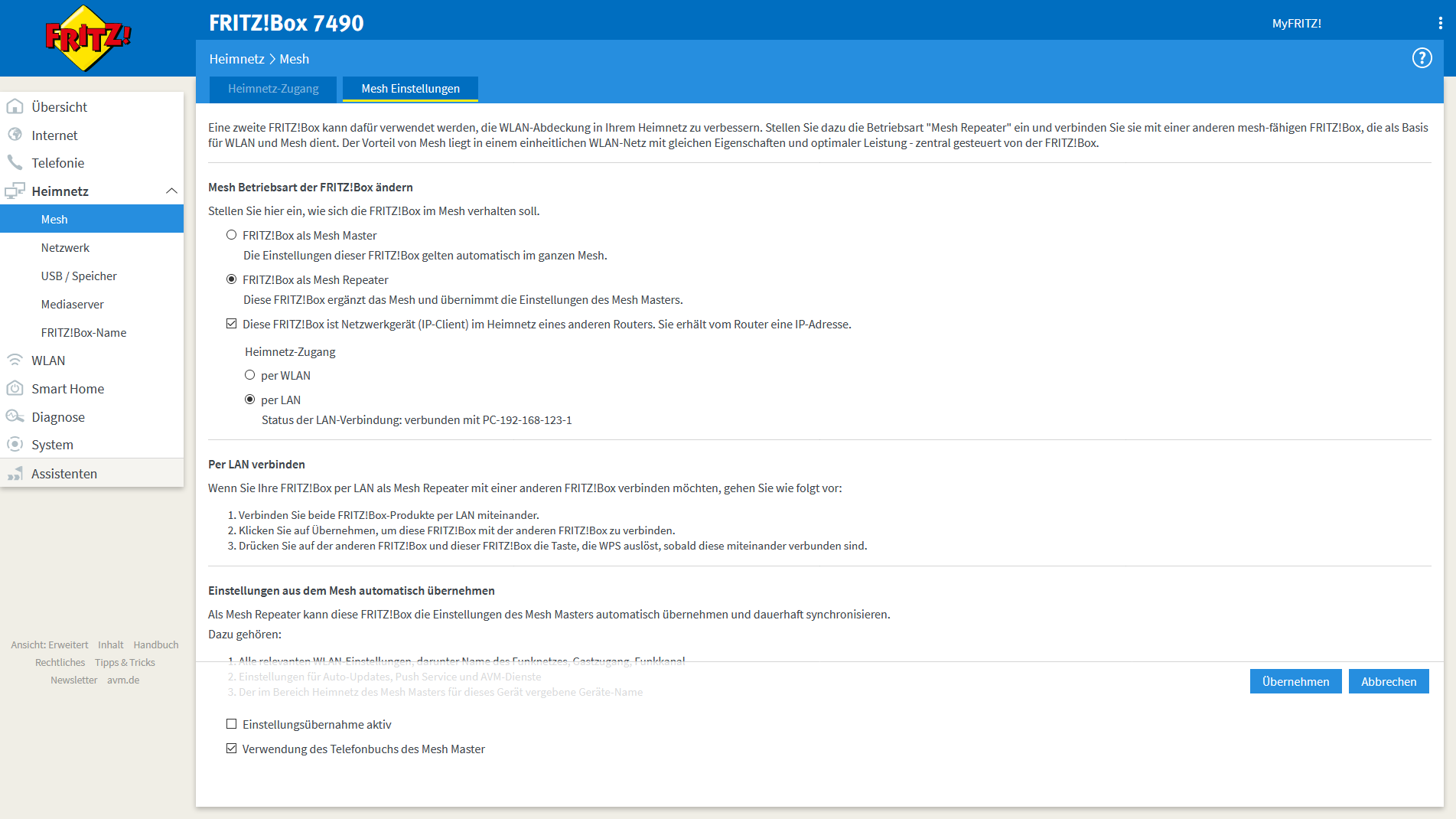This screenshot has width=1456, height=819.
Task: Open MyFRITZ! link in header
Action: click(1296, 23)
